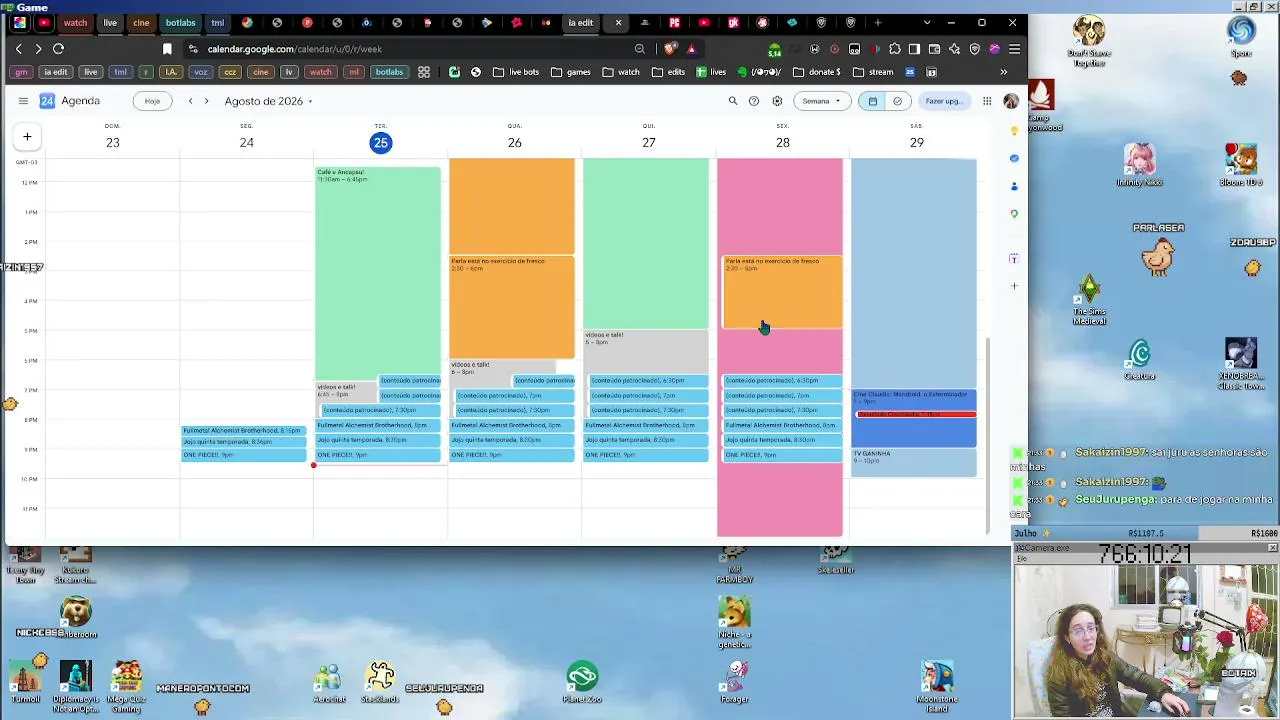The image size is (1280, 720).
Task: Open Google apps grid launcher
Action: tap(987, 101)
